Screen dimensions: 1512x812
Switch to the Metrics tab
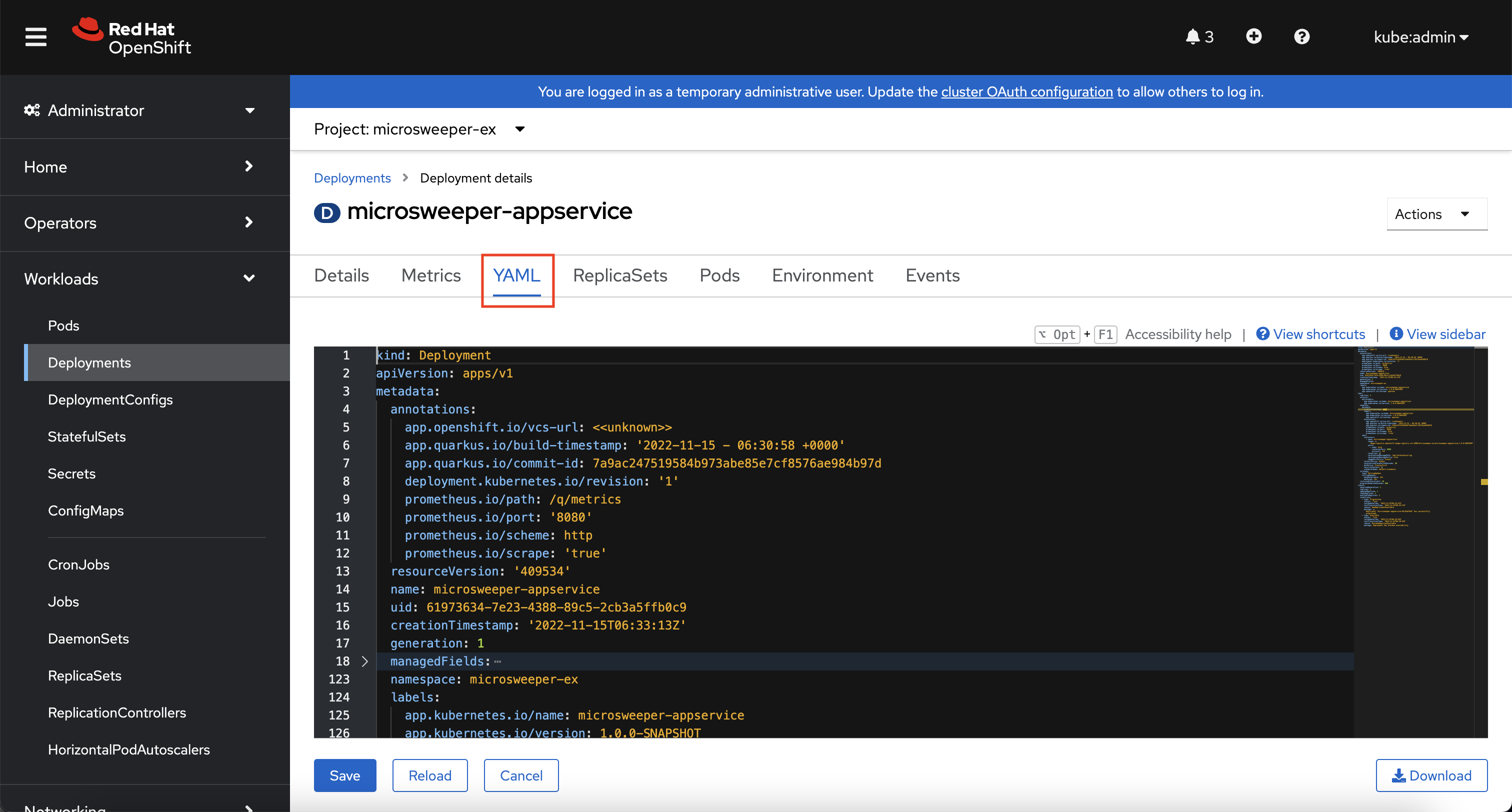coord(431,275)
